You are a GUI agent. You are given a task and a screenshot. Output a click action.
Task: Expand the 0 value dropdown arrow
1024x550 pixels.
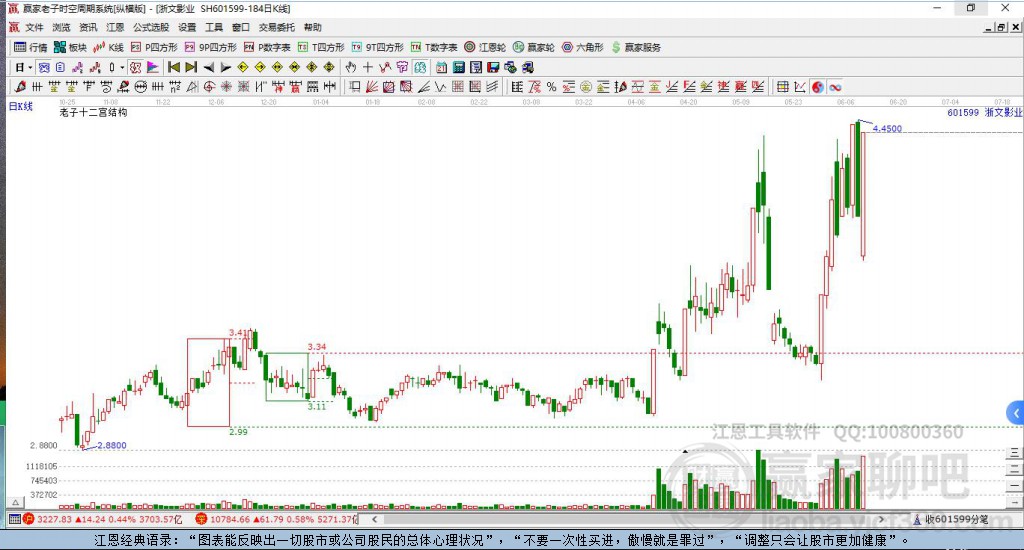[122, 67]
